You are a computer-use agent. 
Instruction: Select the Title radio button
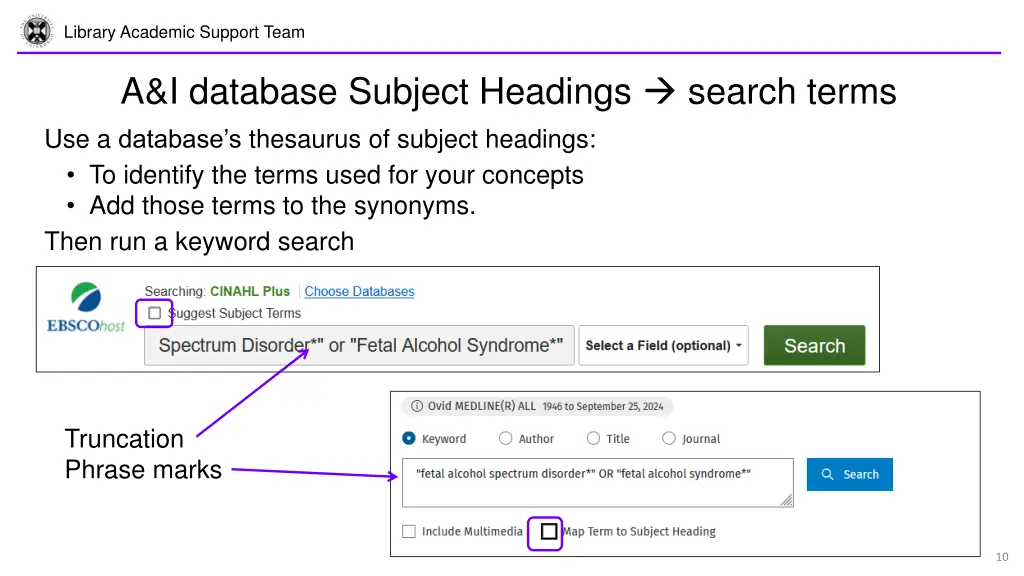pyautogui.click(x=593, y=438)
